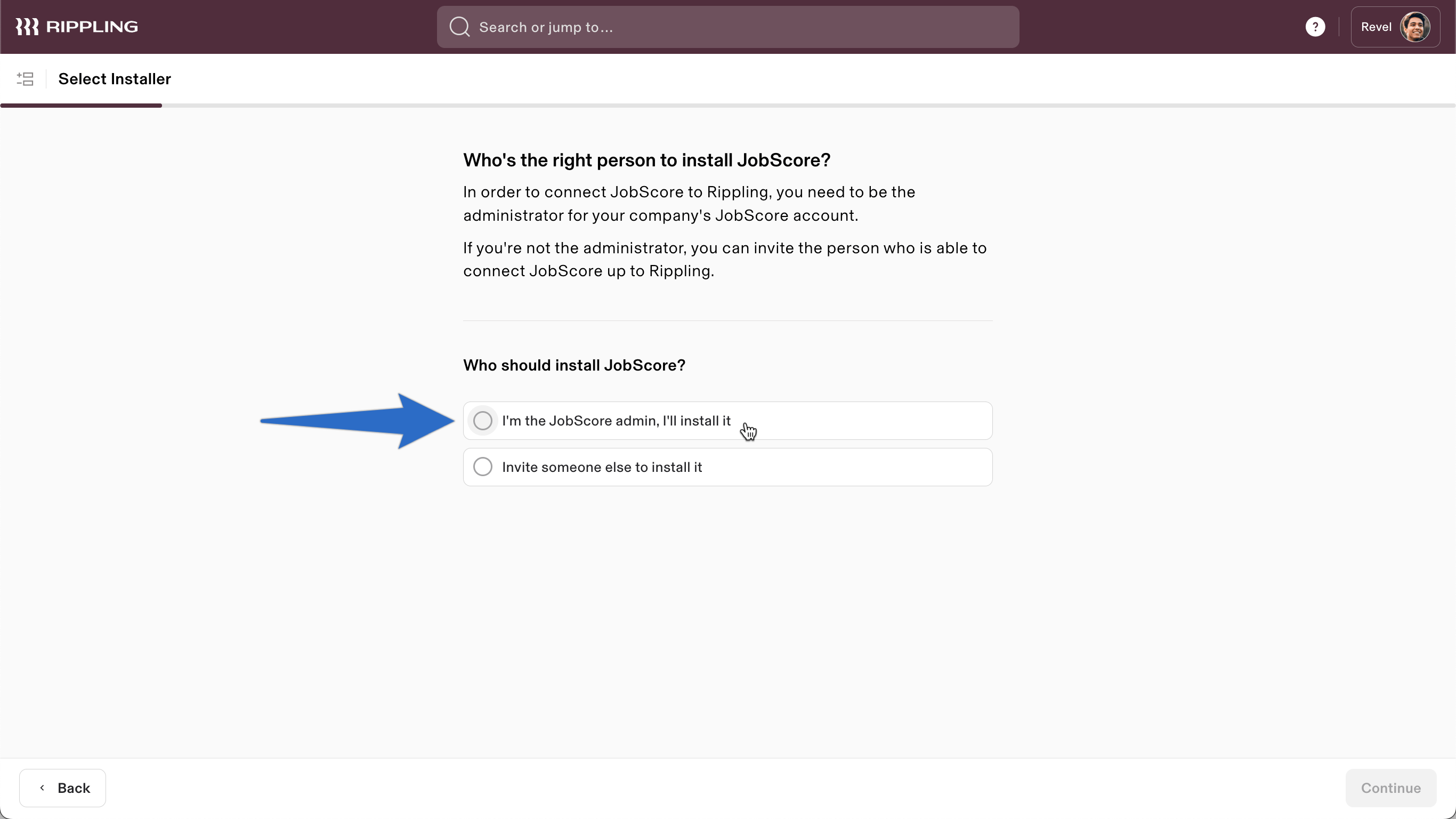Click the blue arrow annotation graphic
The height and width of the screenshot is (819, 1456).
357,421
